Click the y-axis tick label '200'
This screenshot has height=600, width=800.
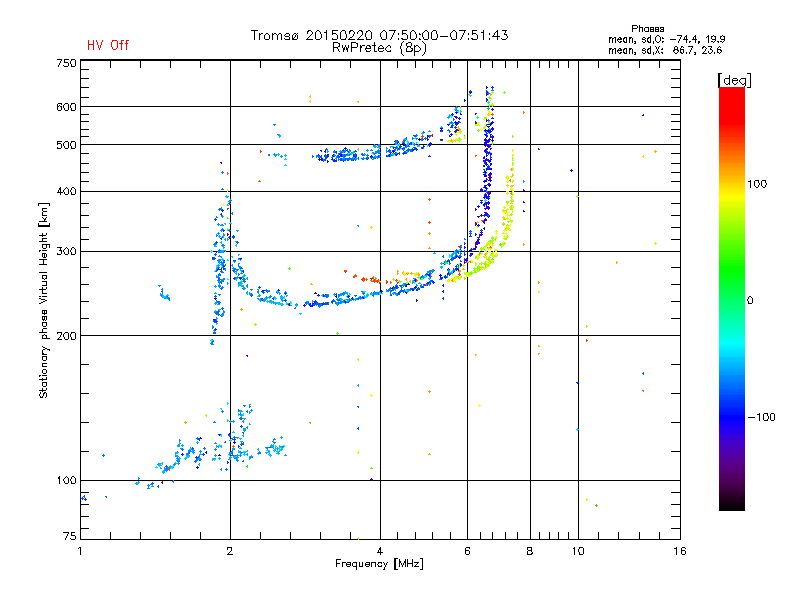66,336
